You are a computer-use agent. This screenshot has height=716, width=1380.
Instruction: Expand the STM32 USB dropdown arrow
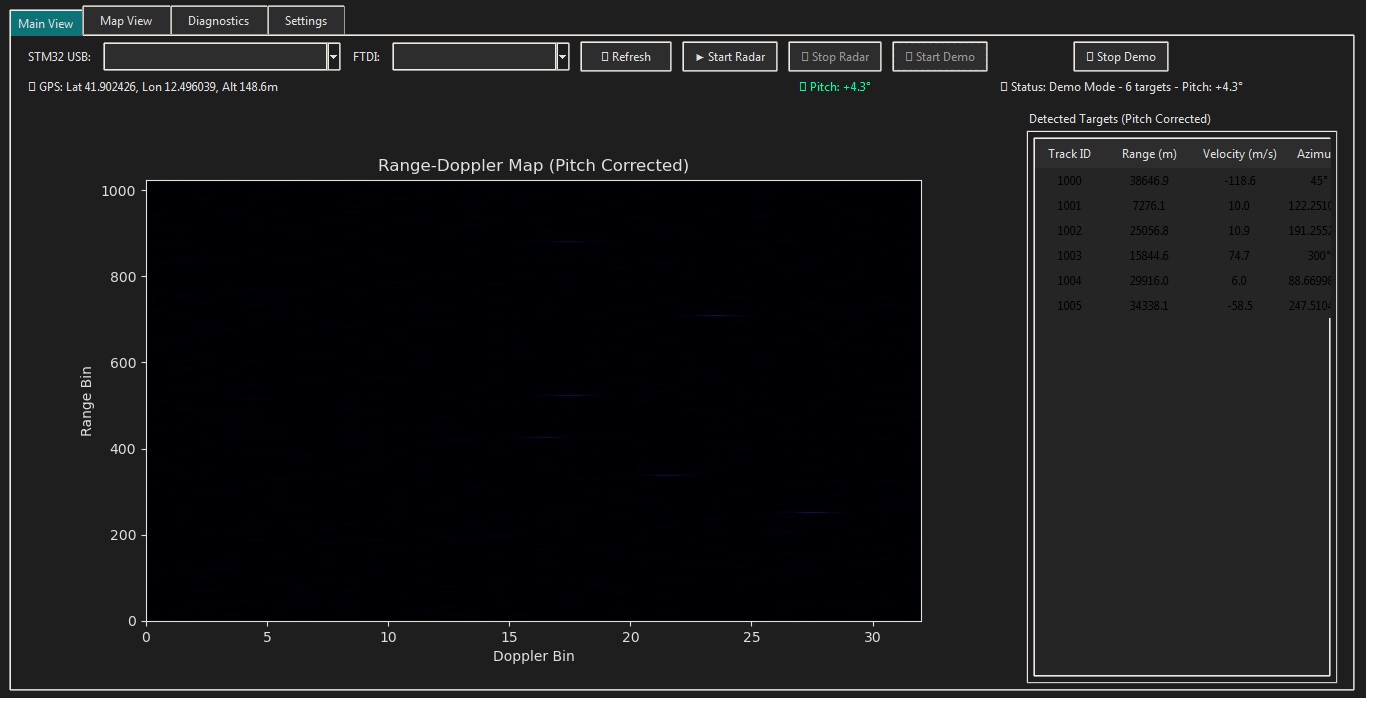tap(334, 57)
